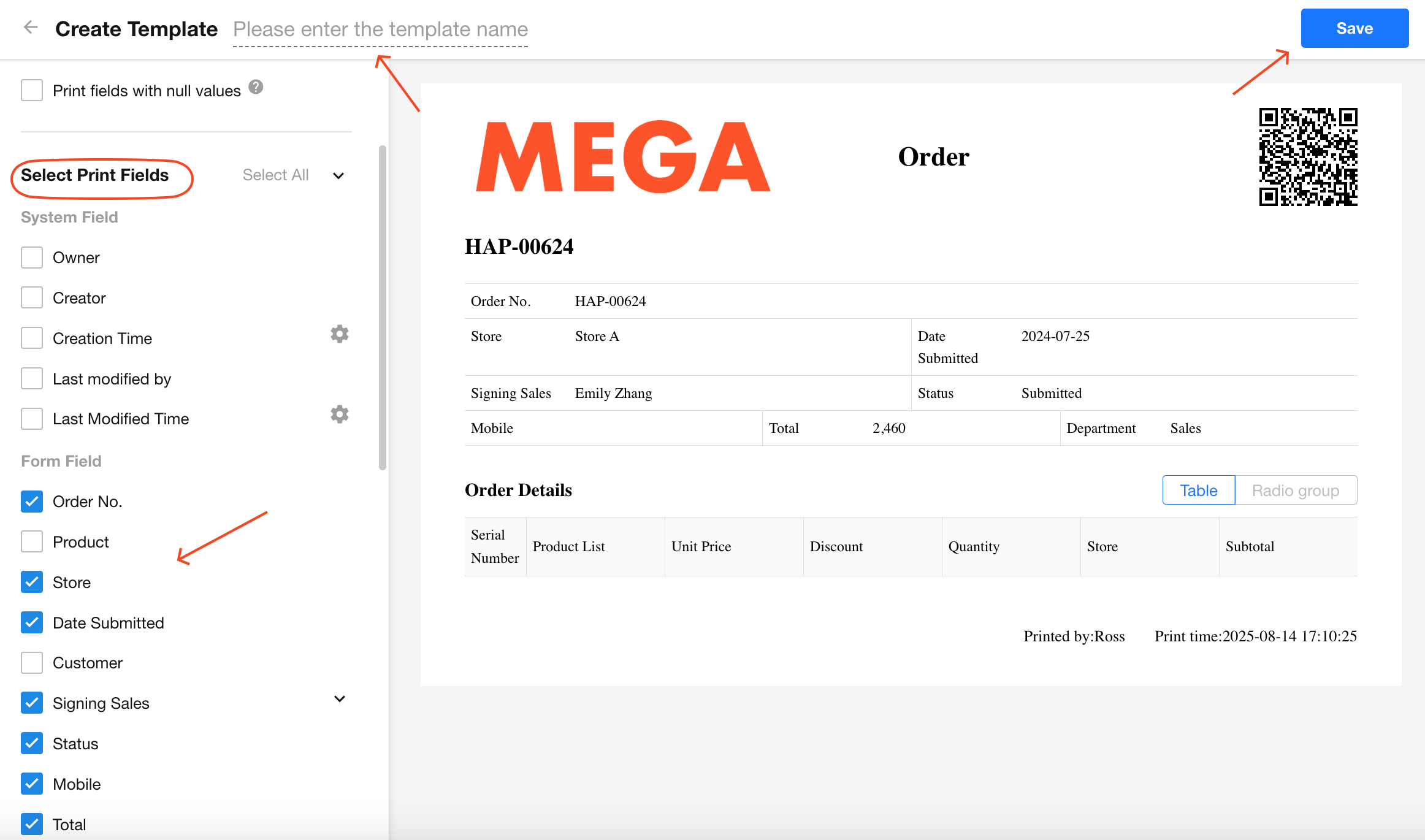Viewport: 1425px width, 840px height.
Task: Expand the Signing Sales field options
Action: (339, 699)
